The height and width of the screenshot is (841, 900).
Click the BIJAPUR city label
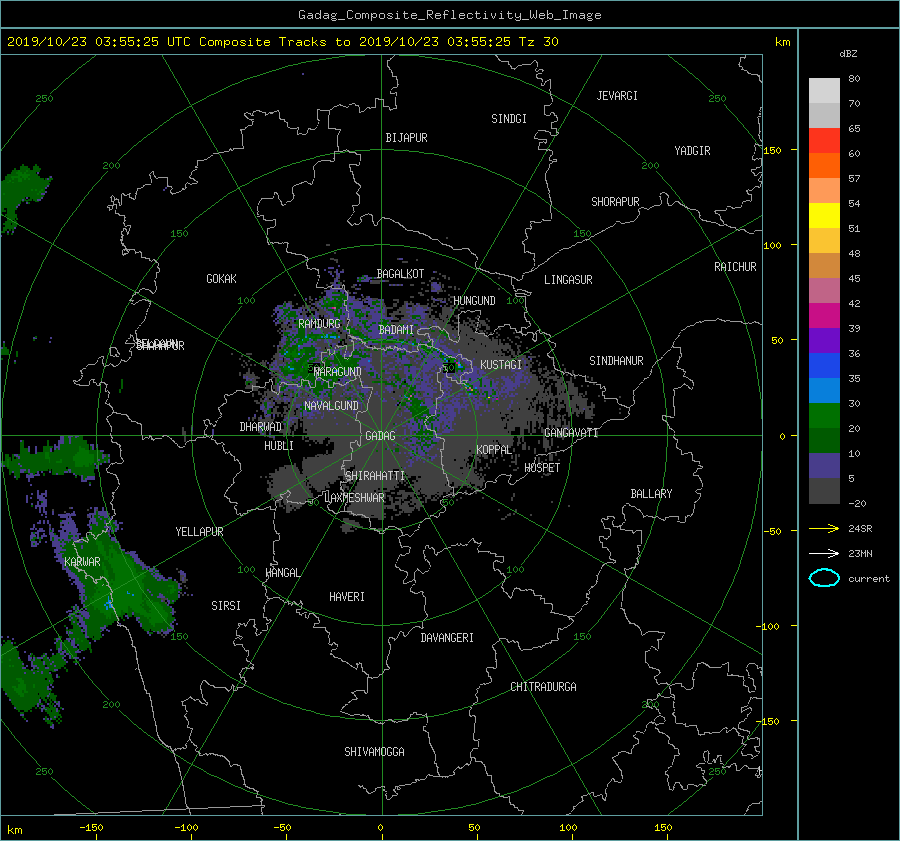(x=406, y=138)
